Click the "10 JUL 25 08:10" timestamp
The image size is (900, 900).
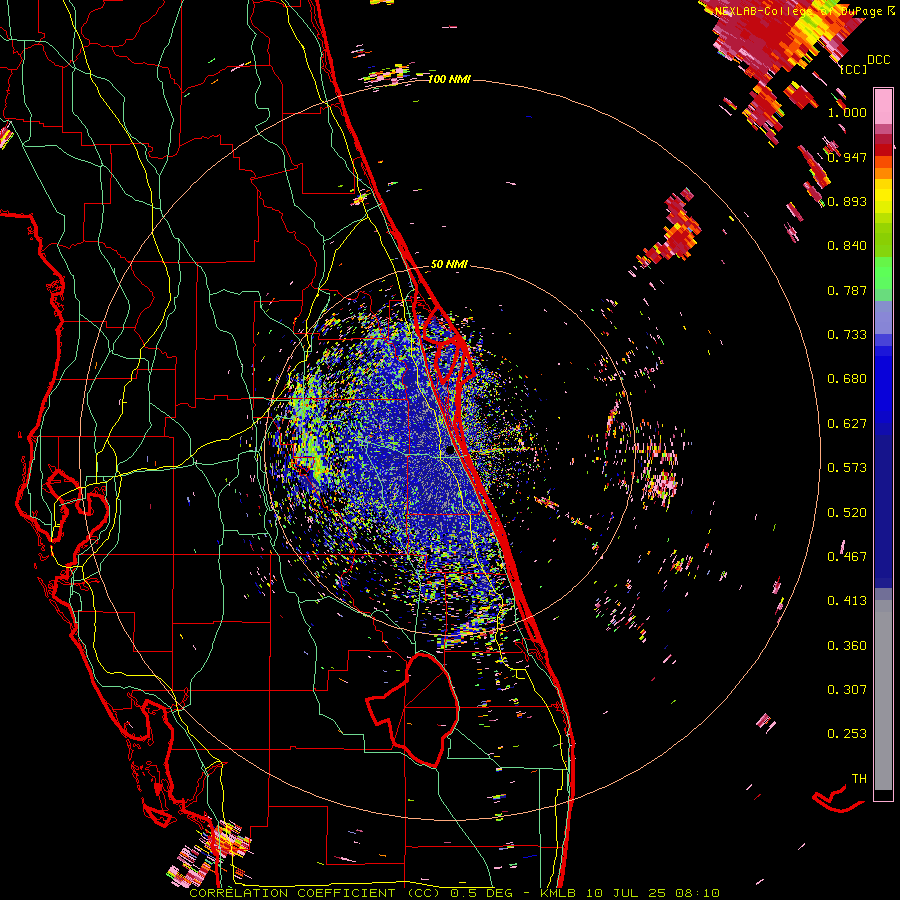[x=654, y=893]
